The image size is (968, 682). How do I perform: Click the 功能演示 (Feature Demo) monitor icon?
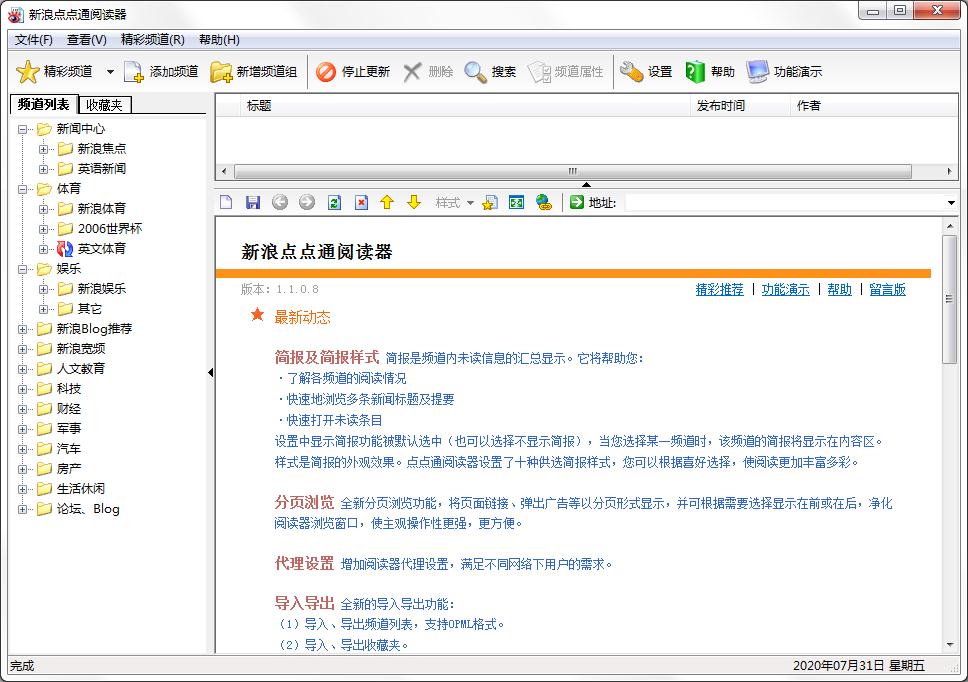click(x=758, y=72)
